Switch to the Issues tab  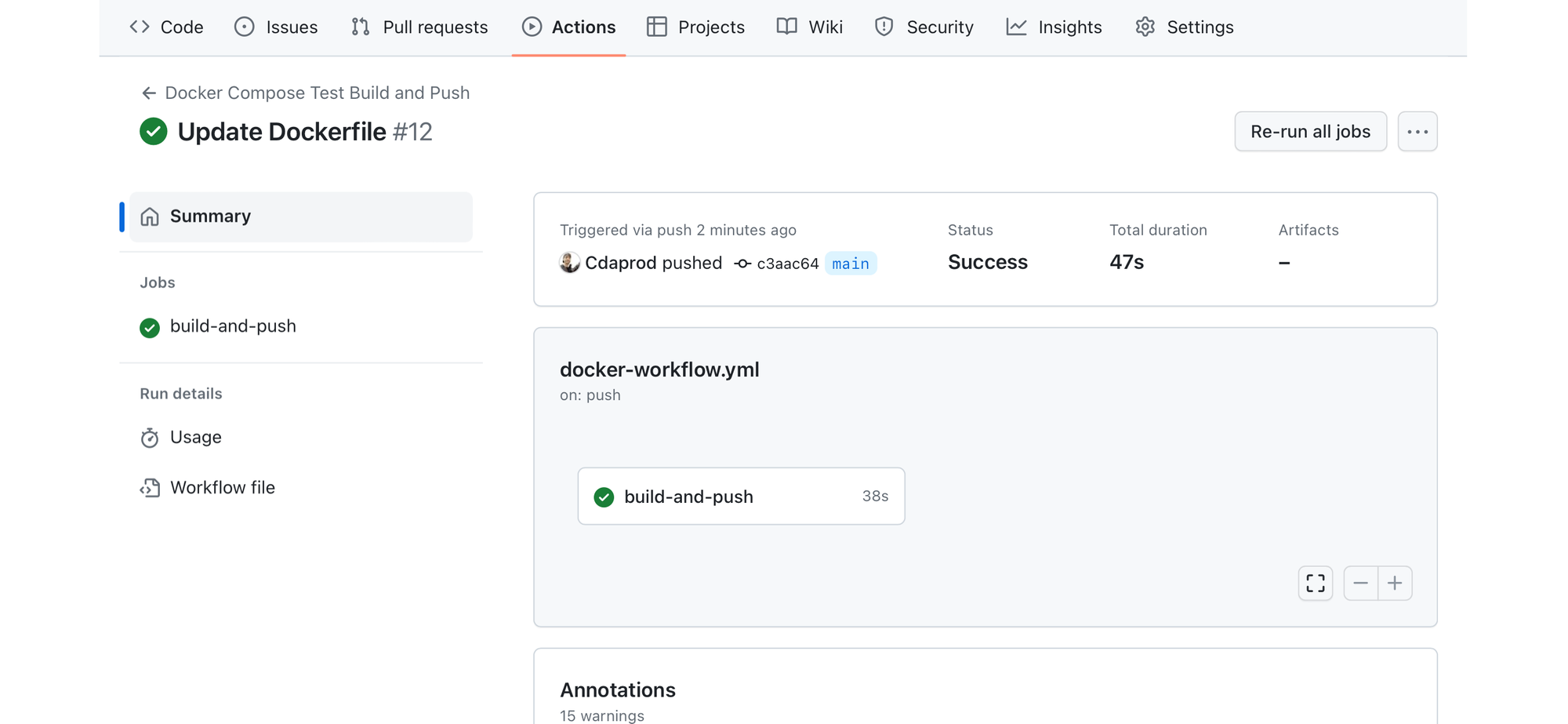tap(276, 27)
